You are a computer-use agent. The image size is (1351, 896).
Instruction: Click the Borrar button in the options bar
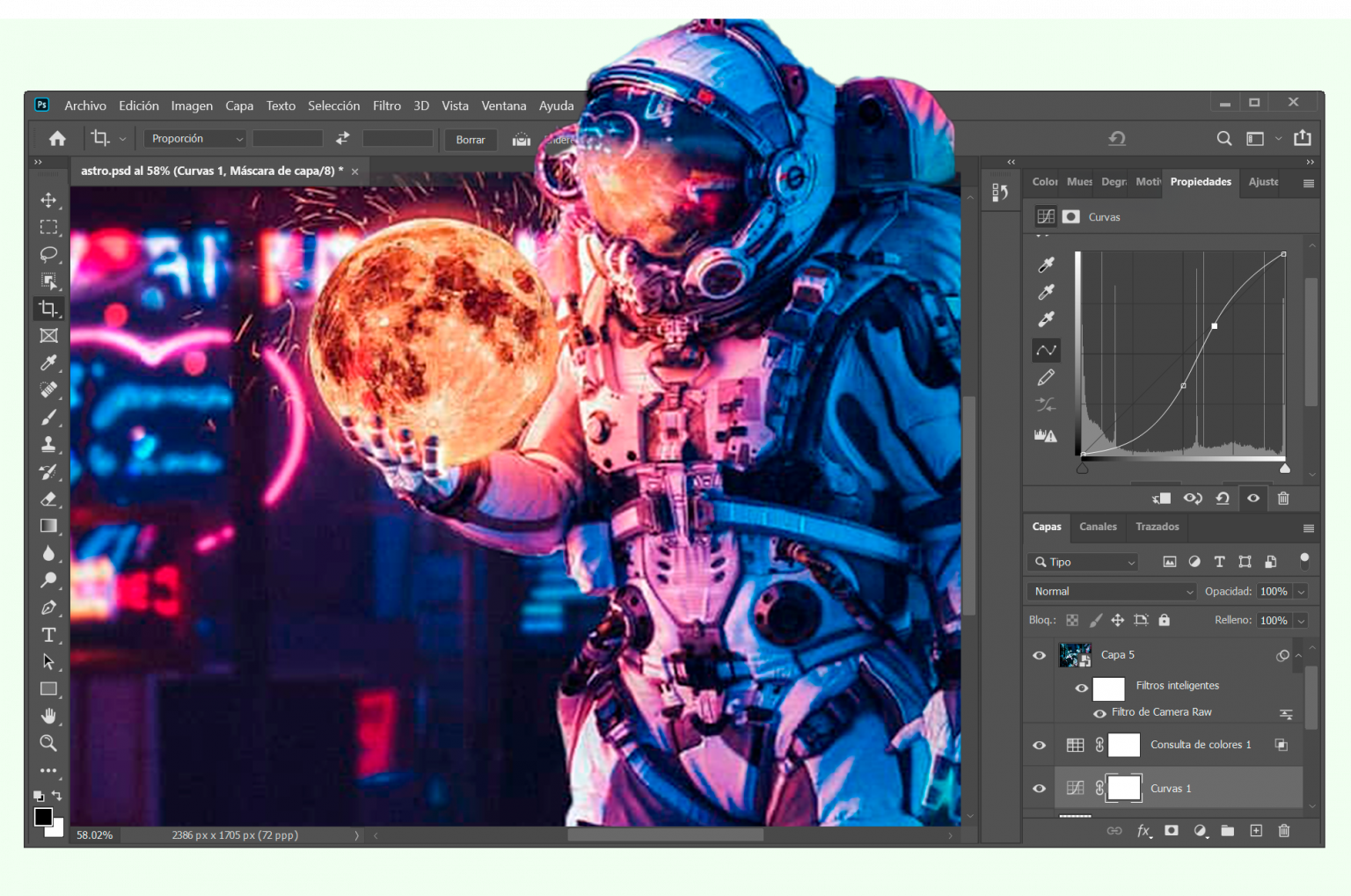471,139
